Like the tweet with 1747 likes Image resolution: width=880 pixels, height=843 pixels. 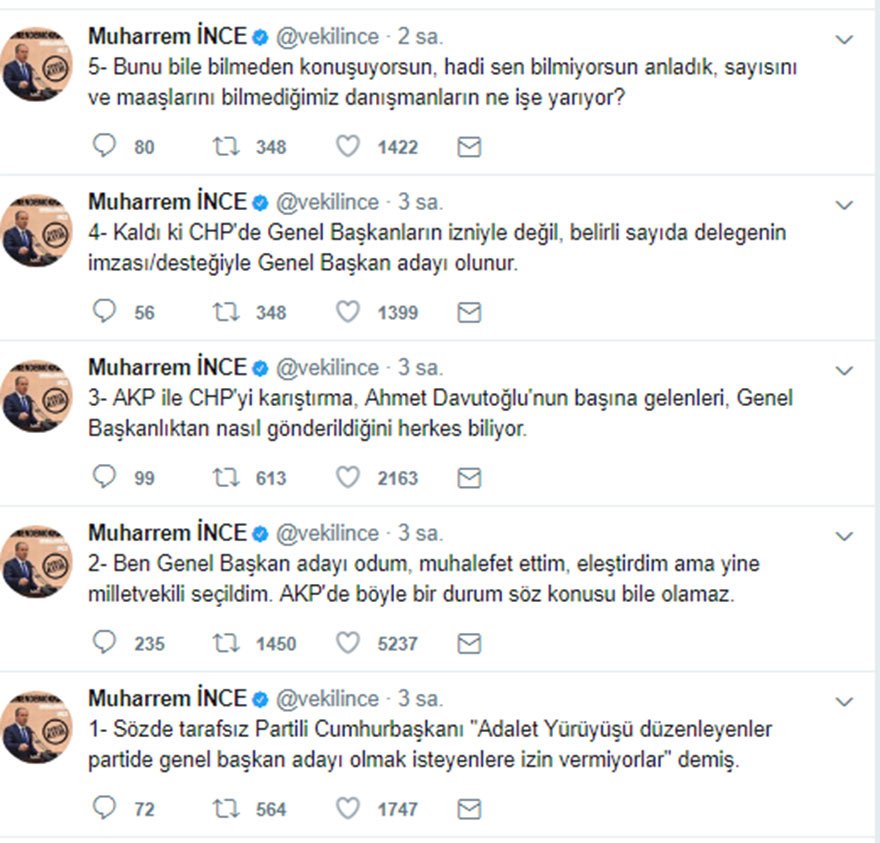347,808
